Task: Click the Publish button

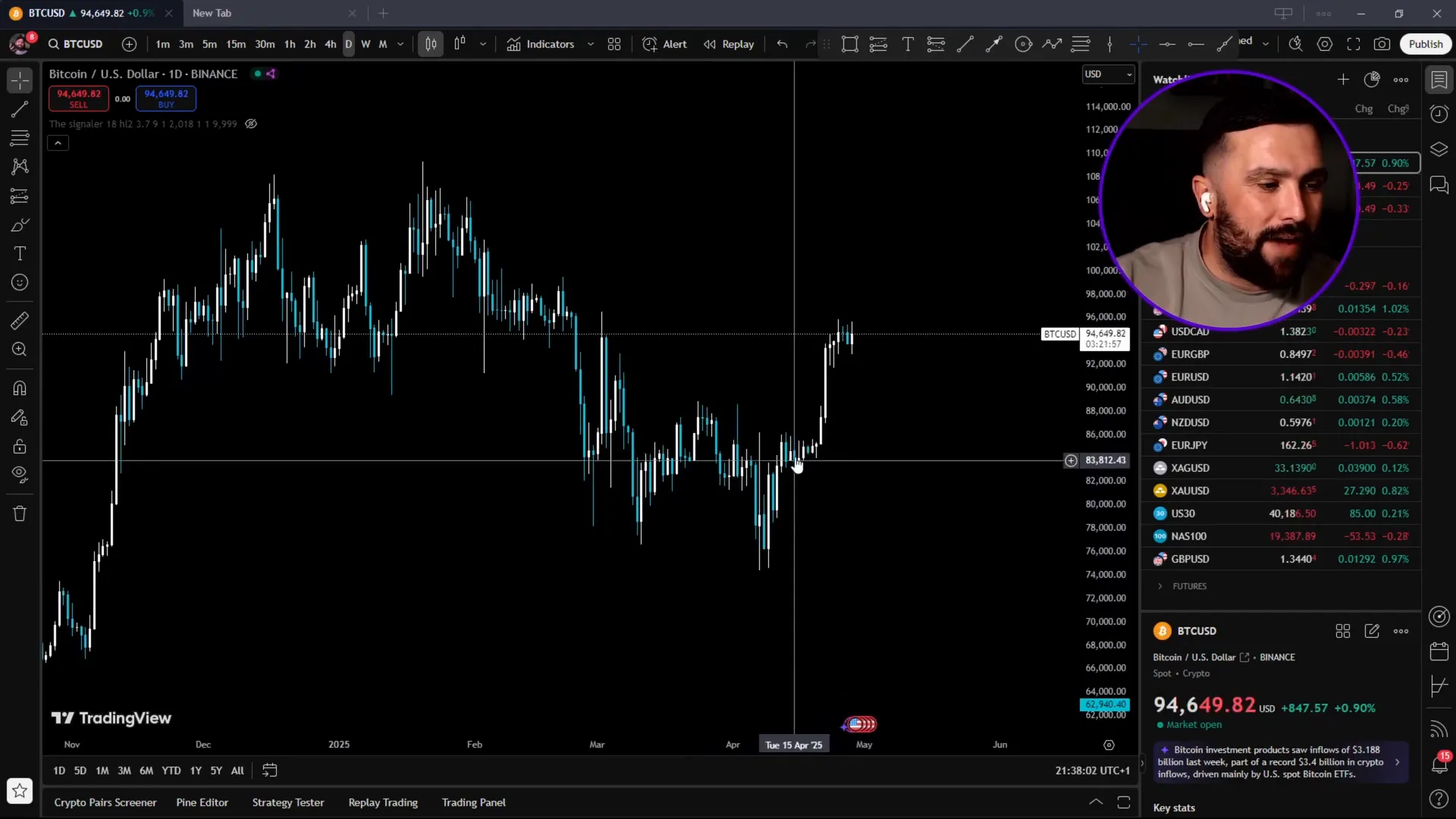Action: tap(1426, 44)
